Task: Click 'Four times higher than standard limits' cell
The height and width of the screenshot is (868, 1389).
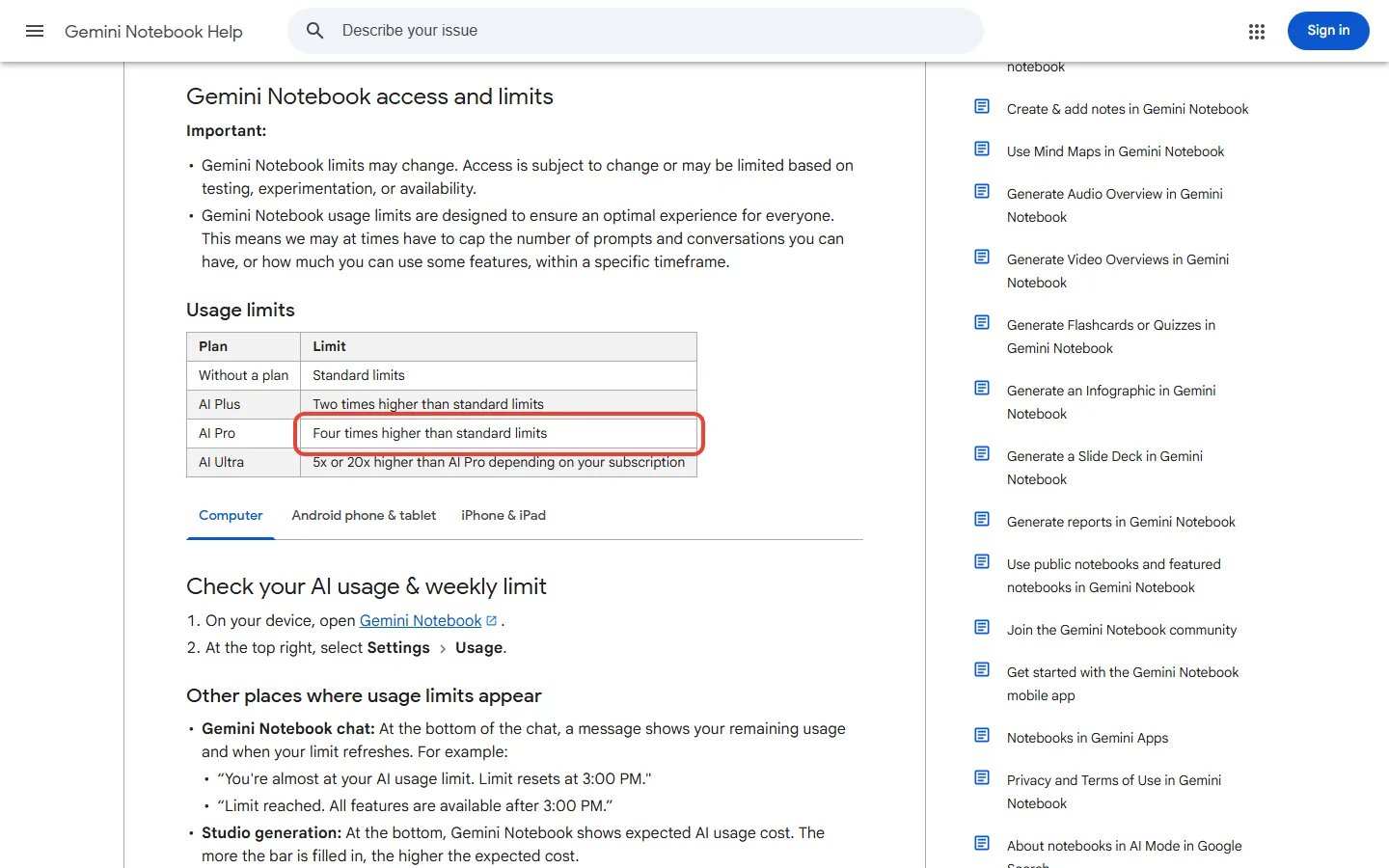Action: click(499, 433)
